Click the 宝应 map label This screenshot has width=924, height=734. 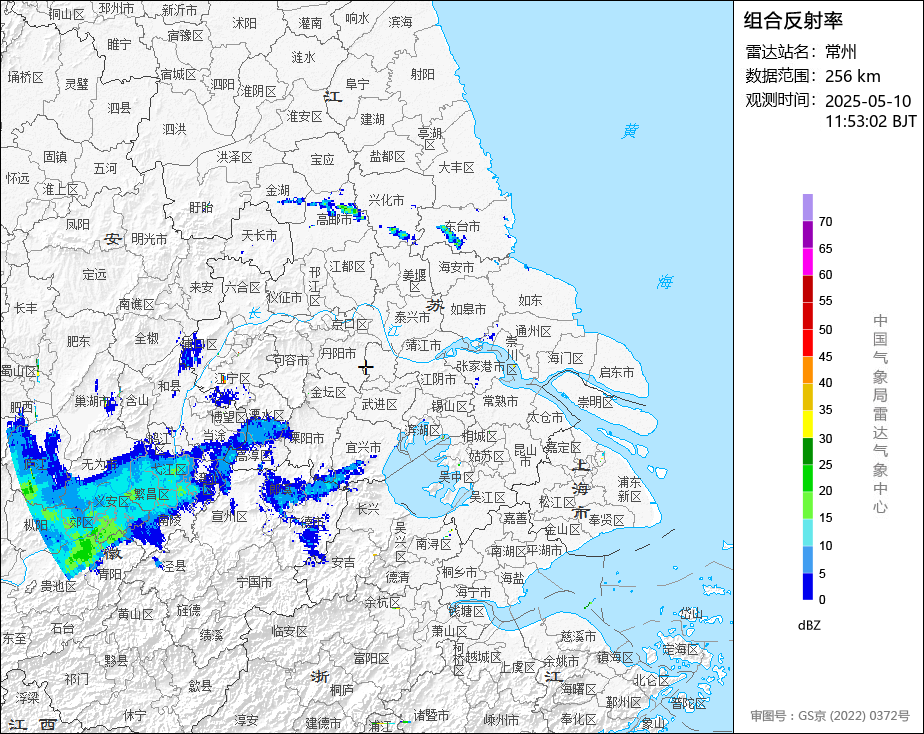tap(322, 160)
